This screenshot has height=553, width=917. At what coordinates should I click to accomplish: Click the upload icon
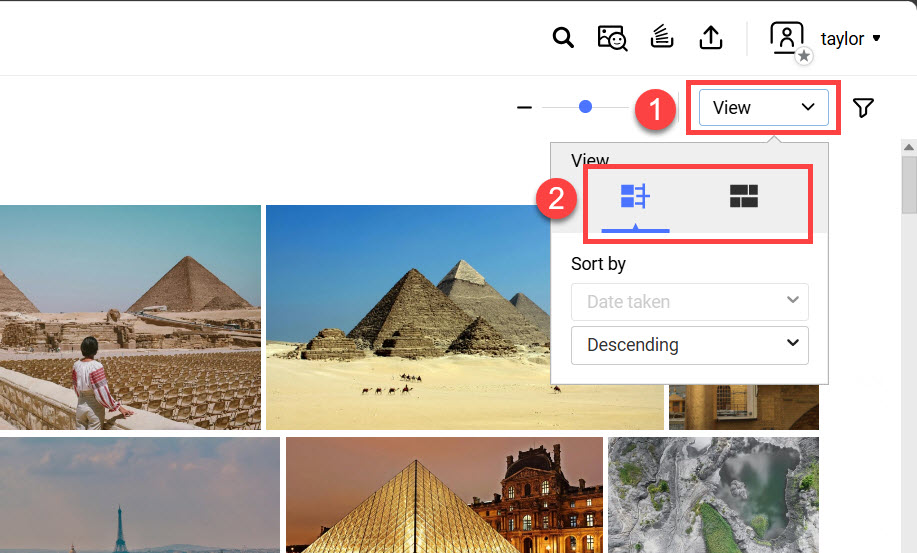pos(711,37)
